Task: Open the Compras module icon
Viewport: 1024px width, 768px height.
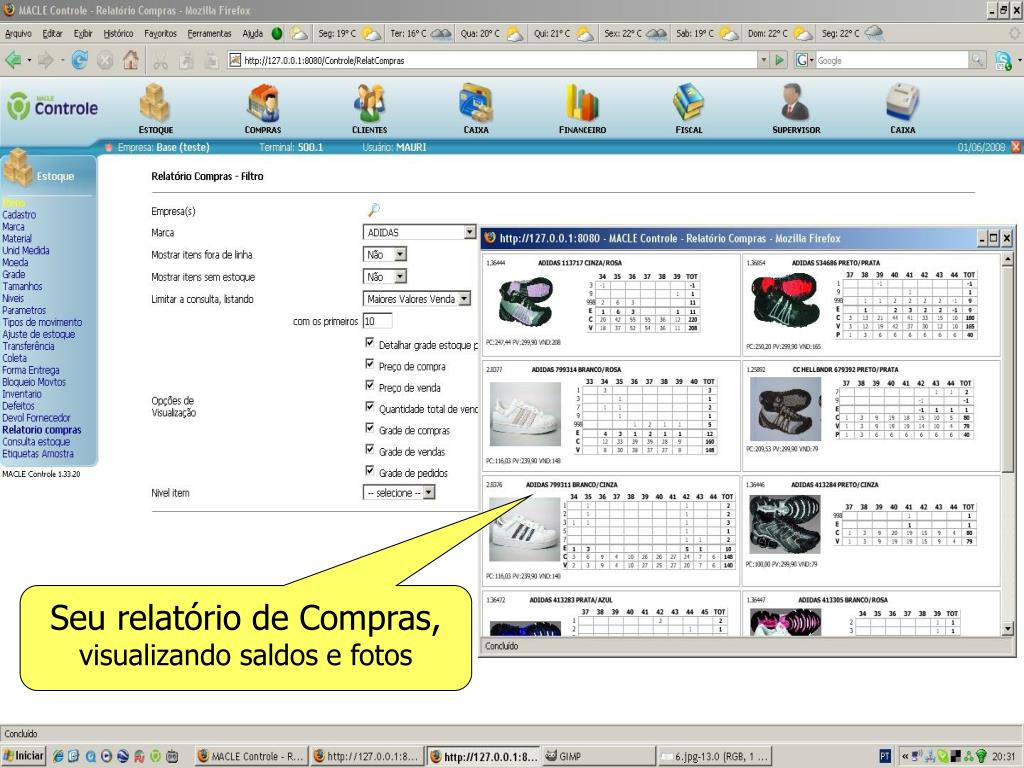Action: 263,103
